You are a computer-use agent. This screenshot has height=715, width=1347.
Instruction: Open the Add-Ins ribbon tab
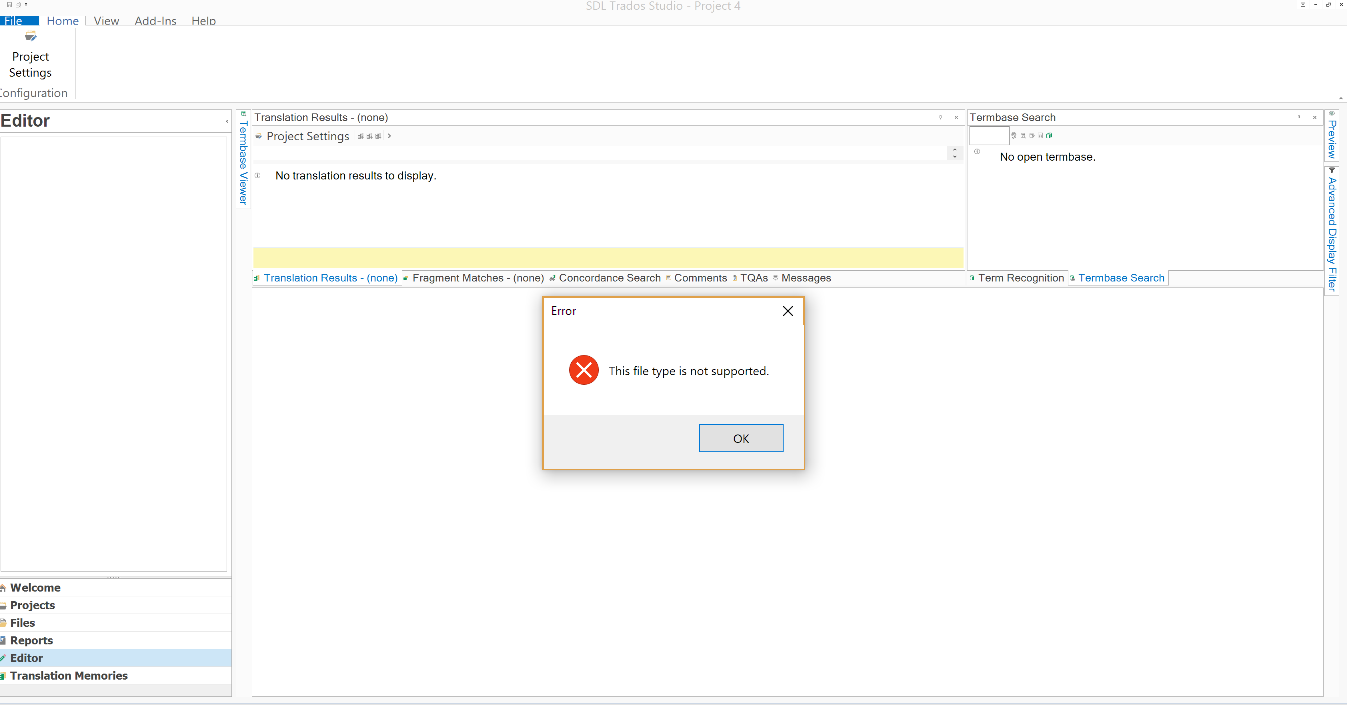click(155, 20)
